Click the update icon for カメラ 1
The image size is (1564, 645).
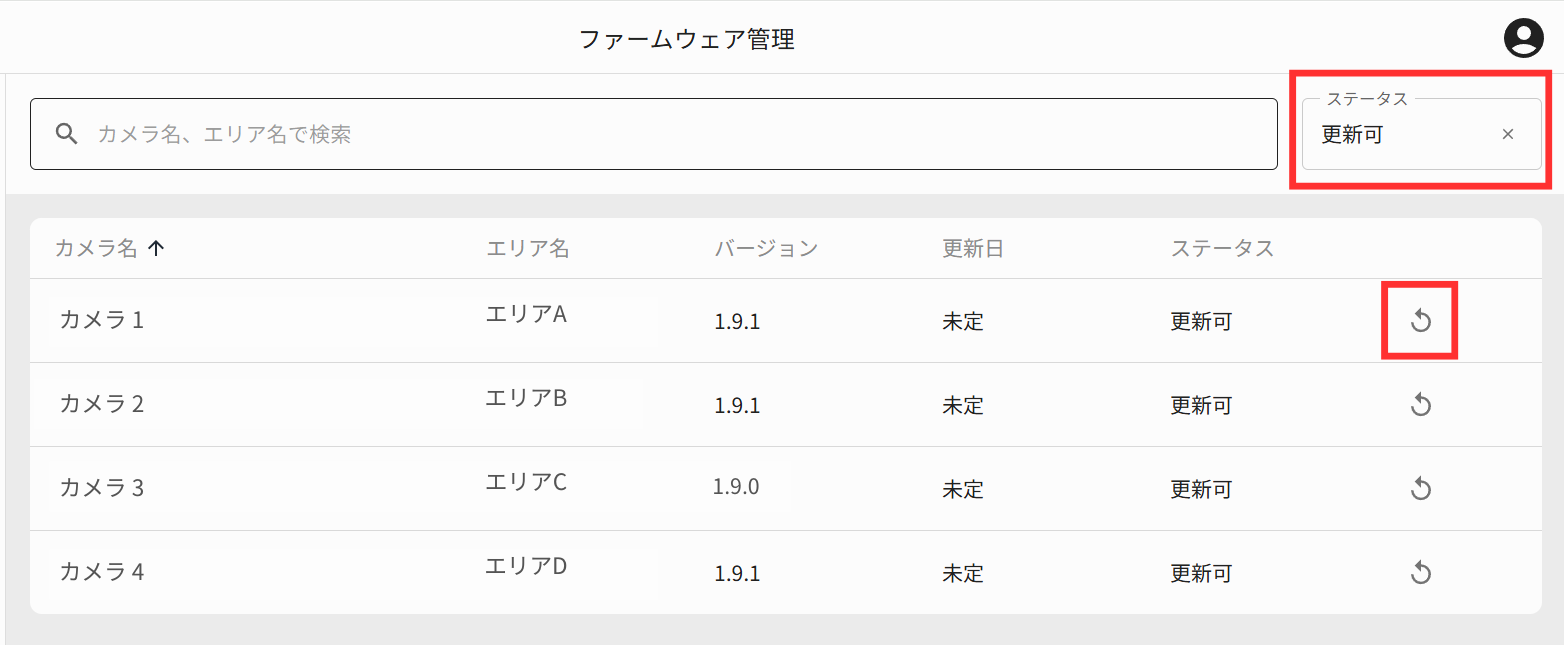point(1420,320)
